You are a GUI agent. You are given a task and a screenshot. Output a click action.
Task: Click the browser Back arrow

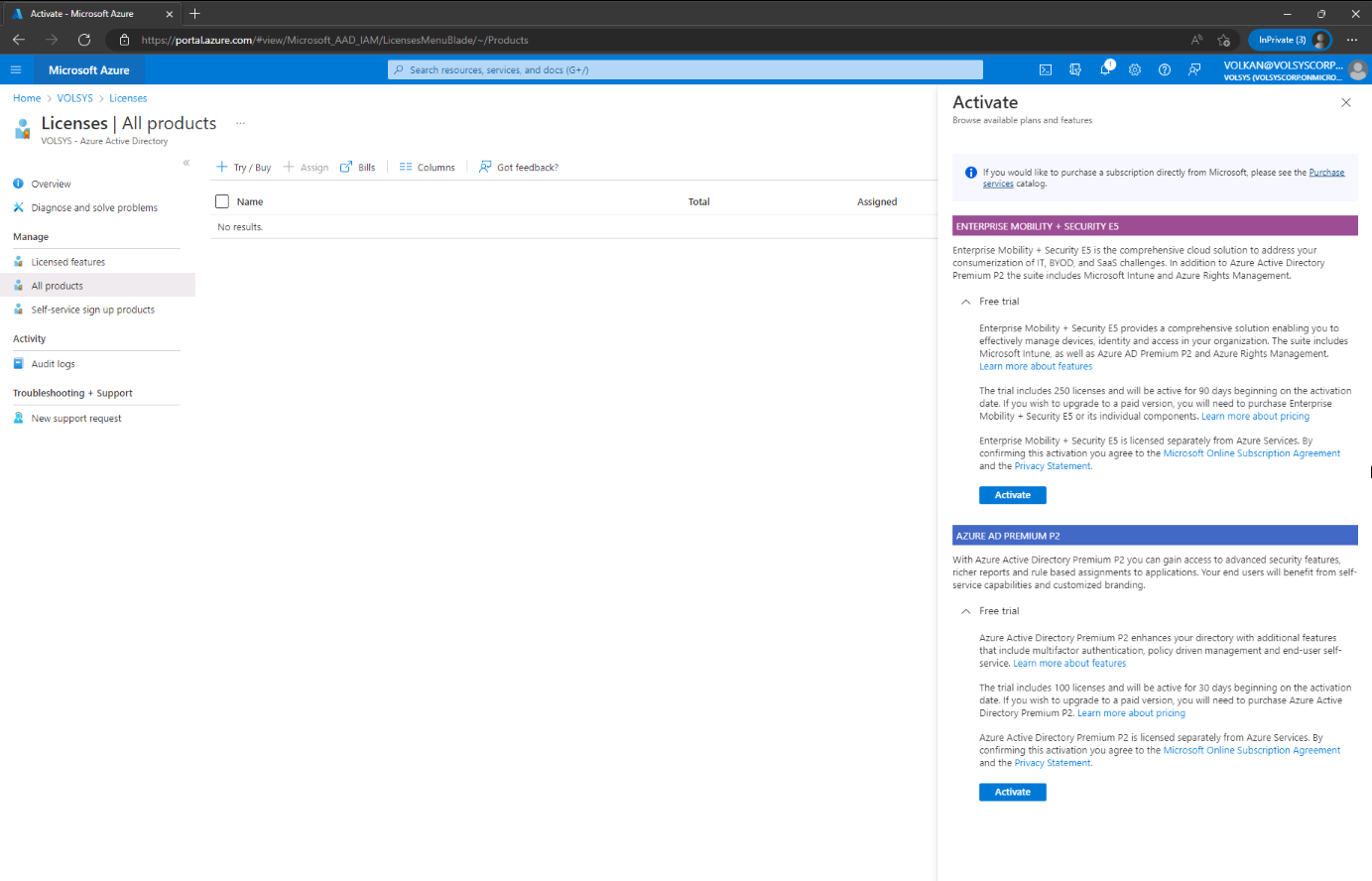coord(19,40)
